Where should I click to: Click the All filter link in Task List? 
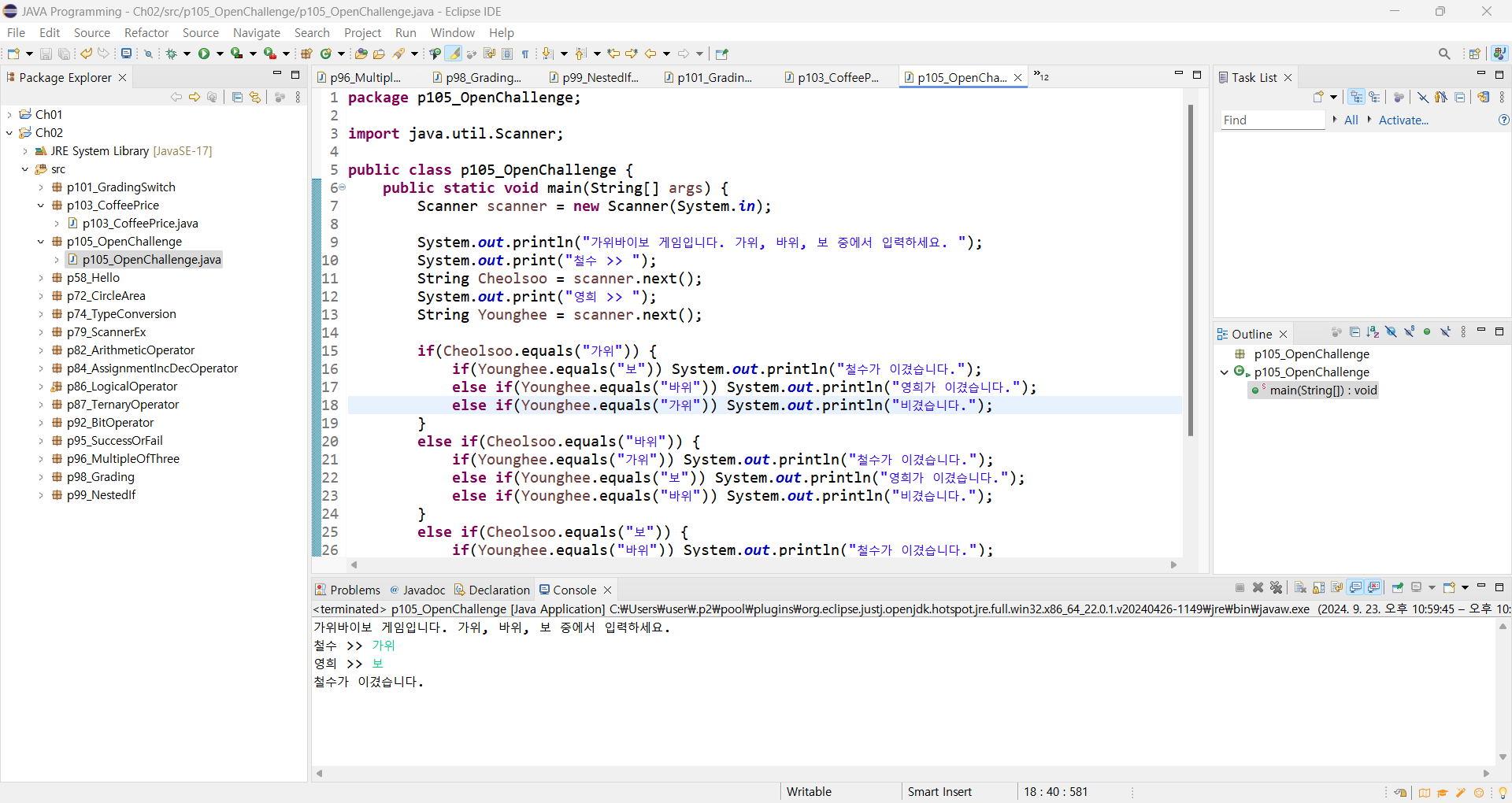pos(1351,120)
